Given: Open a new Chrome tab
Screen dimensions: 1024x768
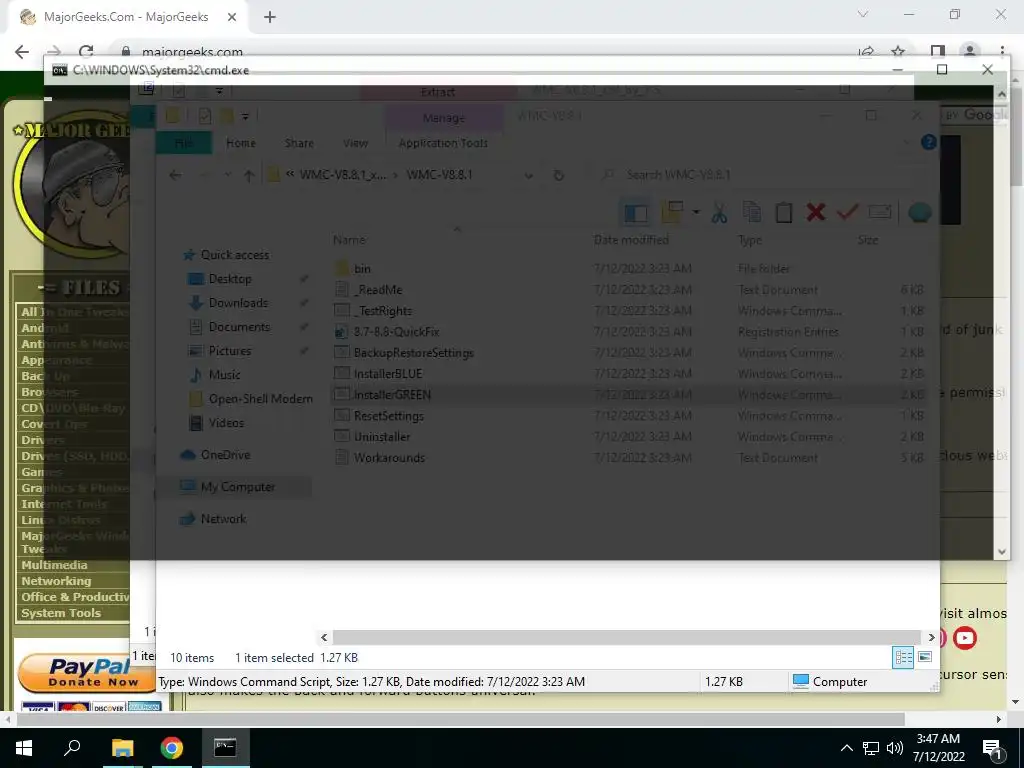Looking at the screenshot, I should (270, 17).
